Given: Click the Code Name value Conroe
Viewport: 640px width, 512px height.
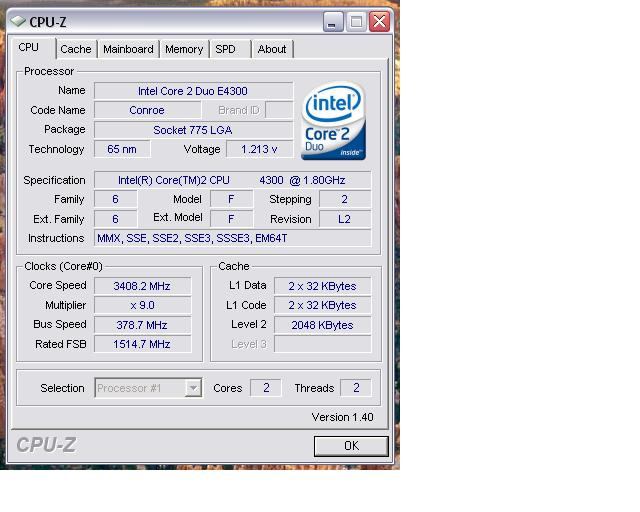Looking at the screenshot, I should click(x=147, y=110).
